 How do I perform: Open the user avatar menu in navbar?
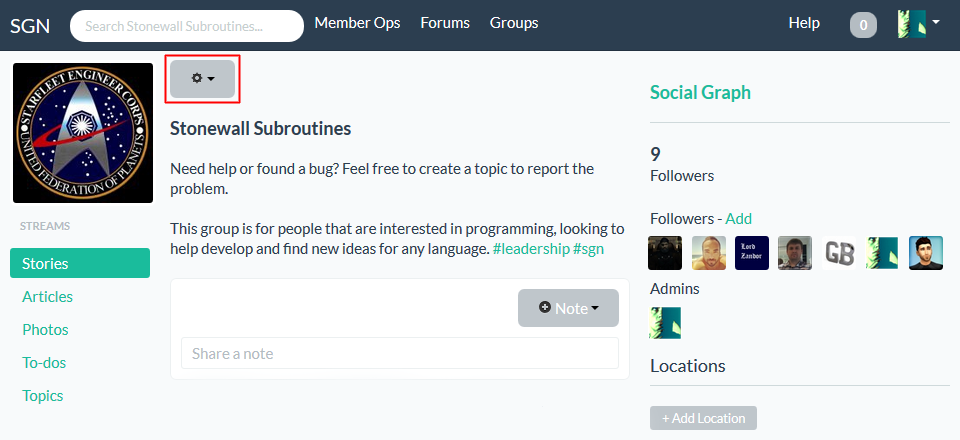click(x=918, y=24)
